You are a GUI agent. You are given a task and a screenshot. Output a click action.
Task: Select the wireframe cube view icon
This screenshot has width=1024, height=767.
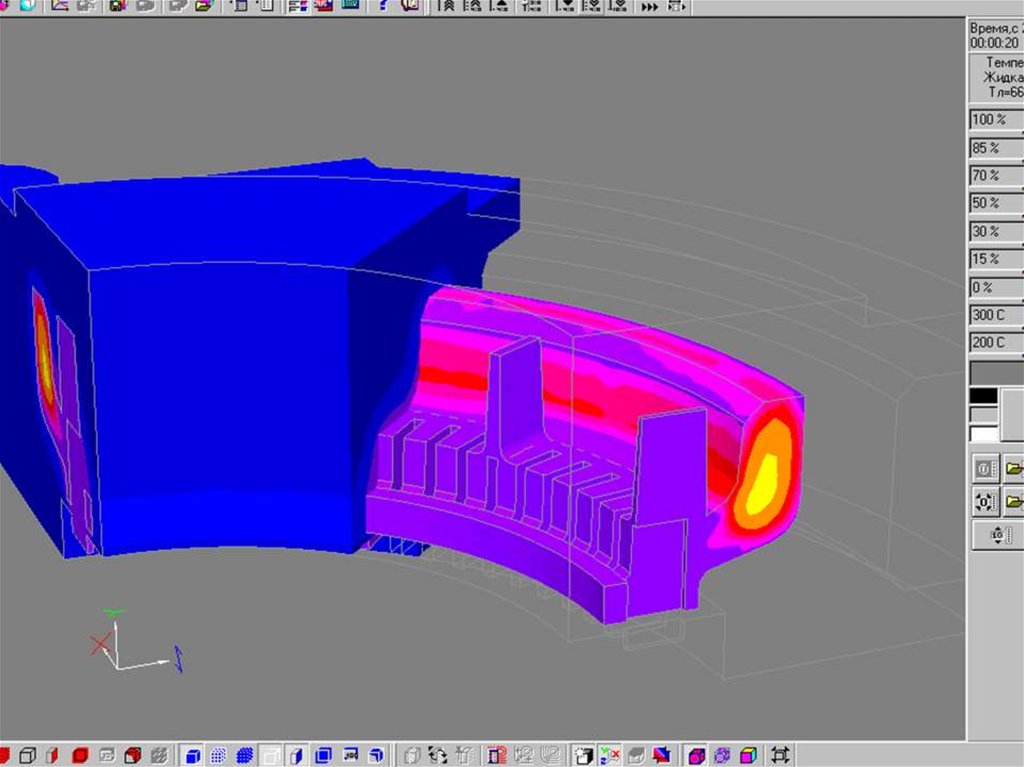pyautogui.click(x=29, y=755)
